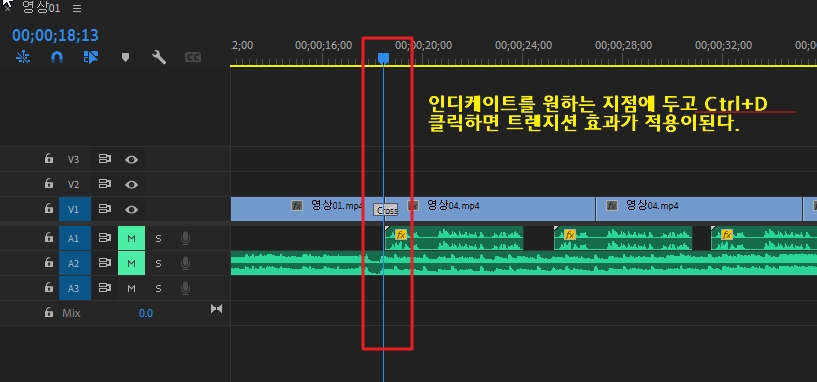Select the Cross Dissolve transition on V1
This screenshot has height=382, width=817.
[x=386, y=211]
